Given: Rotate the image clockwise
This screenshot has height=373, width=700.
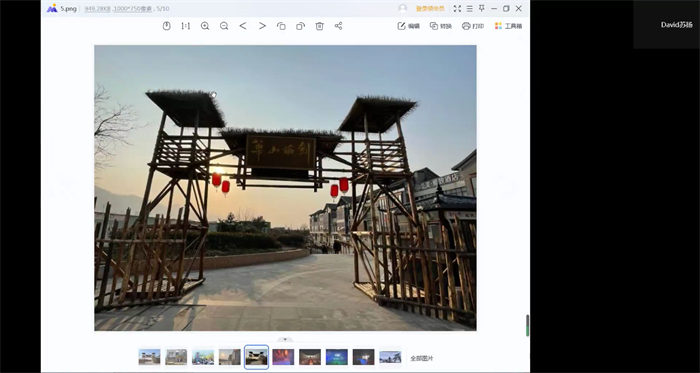Looking at the screenshot, I should click(x=300, y=26).
